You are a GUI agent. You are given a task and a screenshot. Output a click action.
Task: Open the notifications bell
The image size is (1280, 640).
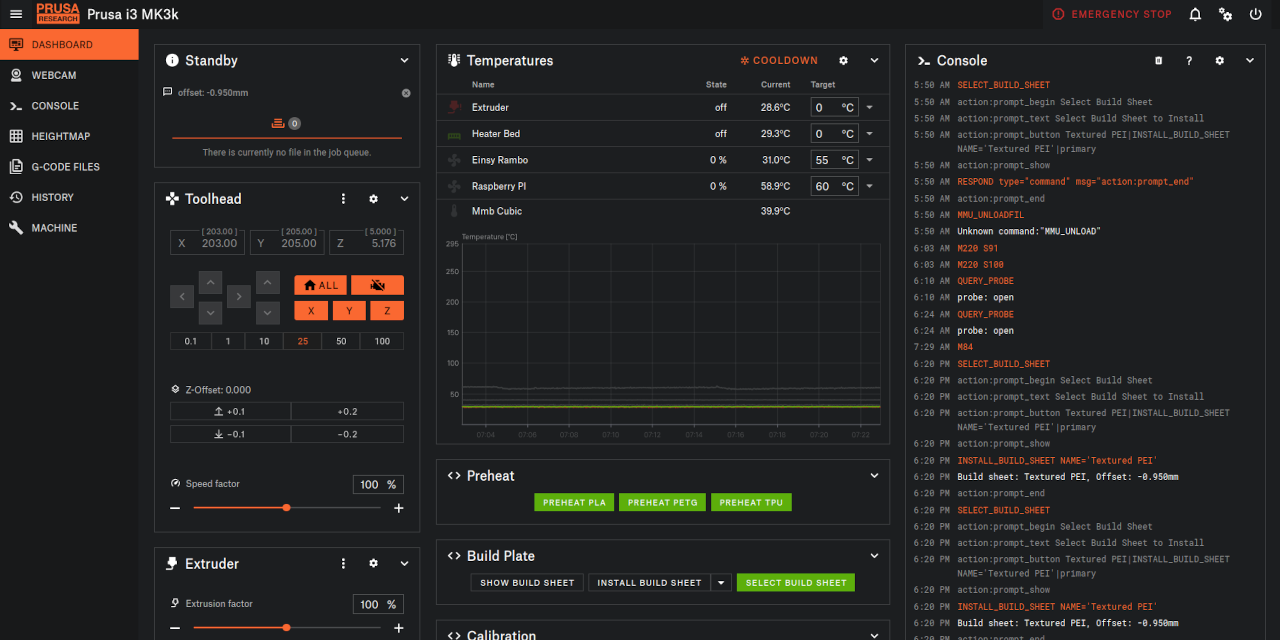[x=1194, y=14]
